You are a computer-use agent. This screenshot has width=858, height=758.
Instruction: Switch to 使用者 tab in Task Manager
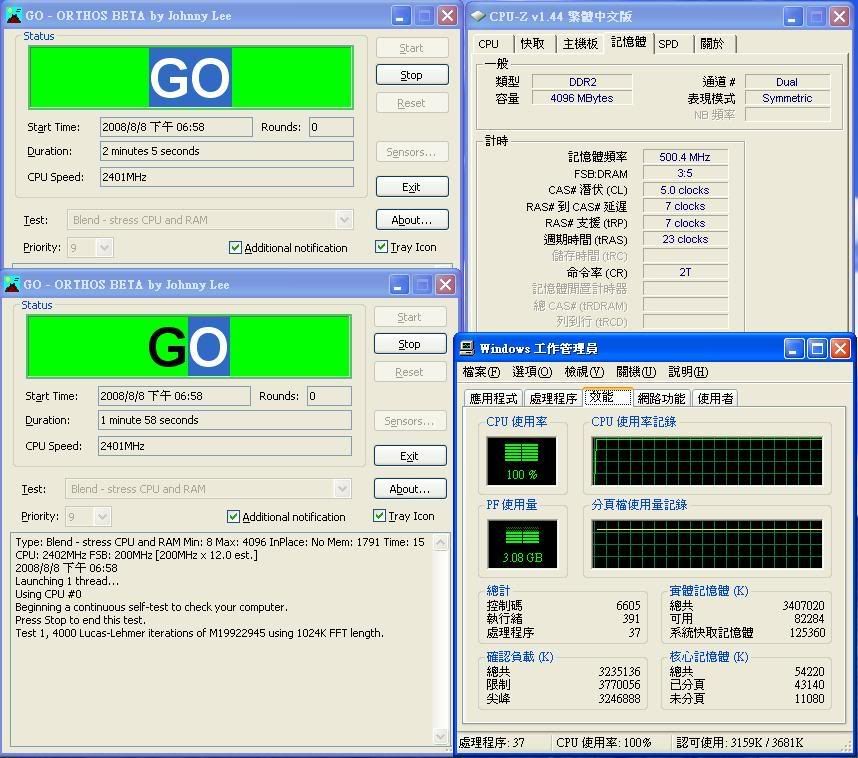pyautogui.click(x=715, y=398)
